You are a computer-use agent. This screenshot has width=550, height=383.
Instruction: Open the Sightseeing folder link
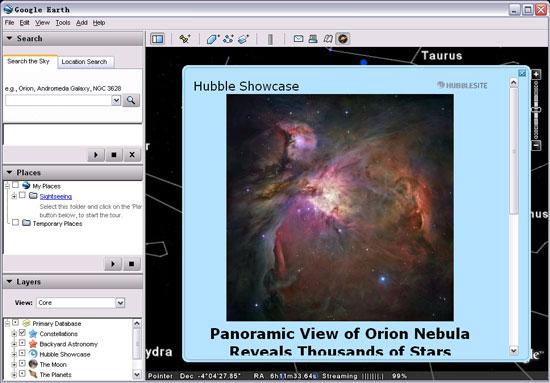[x=56, y=196]
